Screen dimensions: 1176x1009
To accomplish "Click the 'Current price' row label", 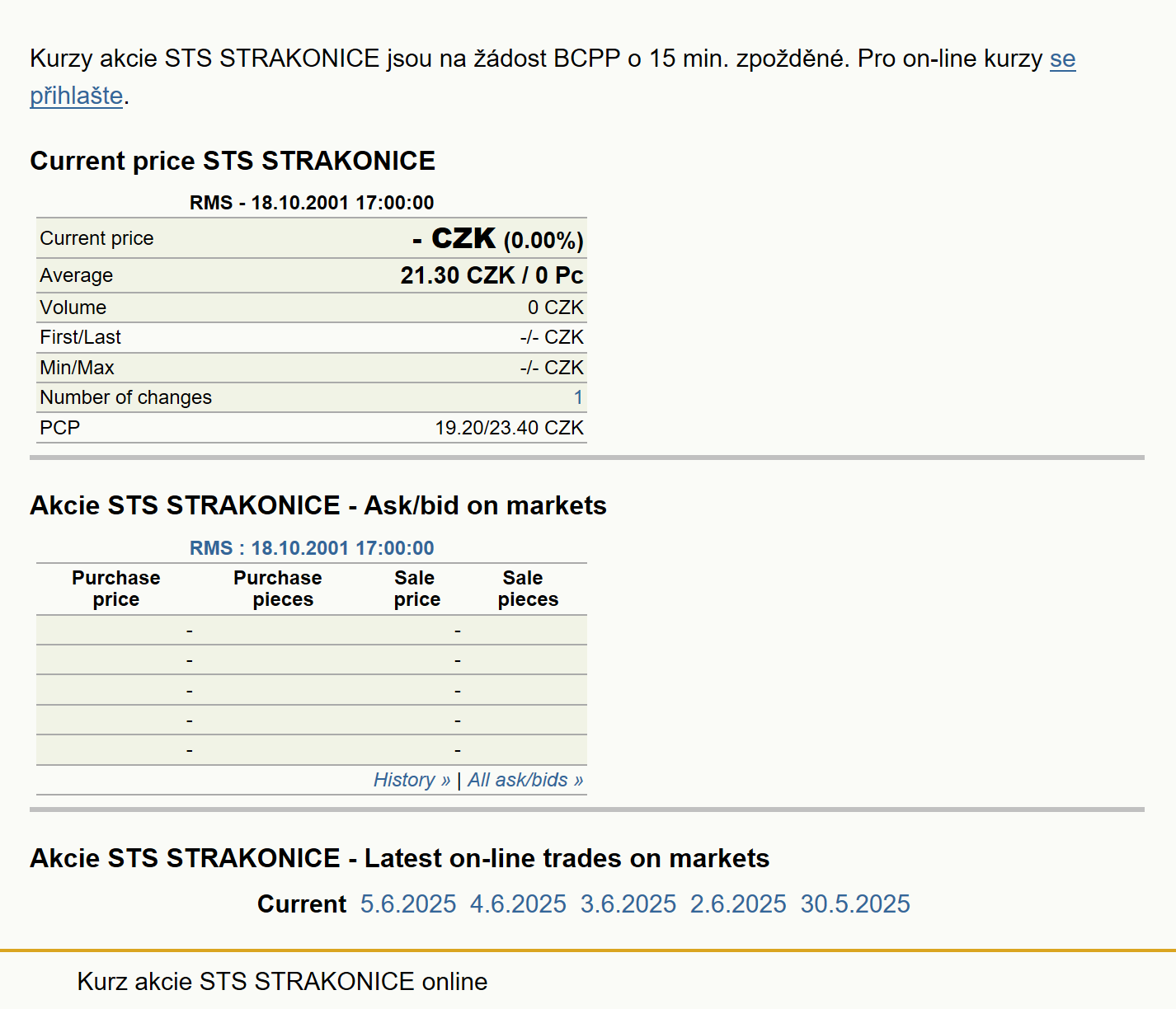I will [96, 238].
